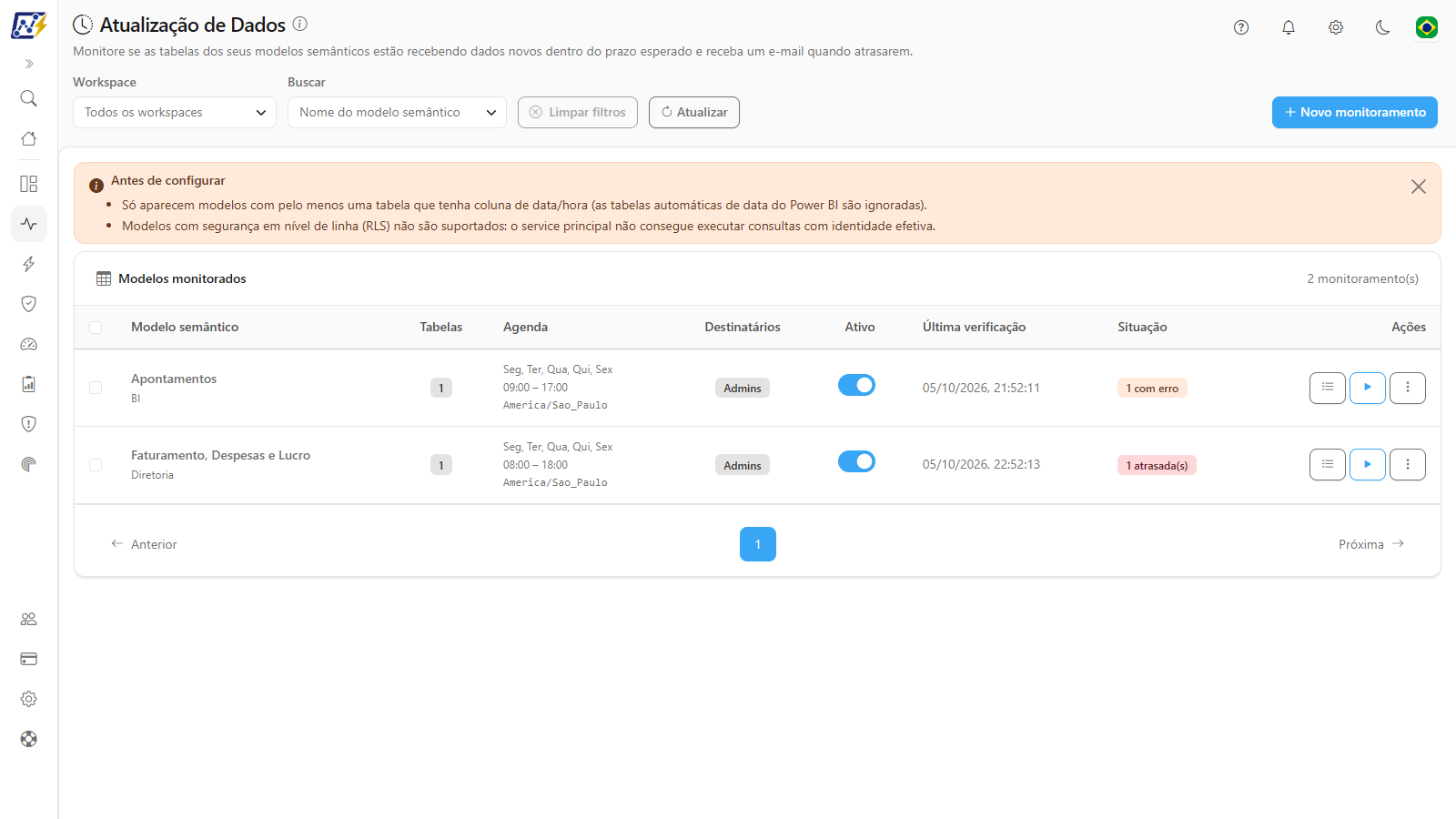
Task: Change language via the Brazil flag icon
Action: [1427, 27]
